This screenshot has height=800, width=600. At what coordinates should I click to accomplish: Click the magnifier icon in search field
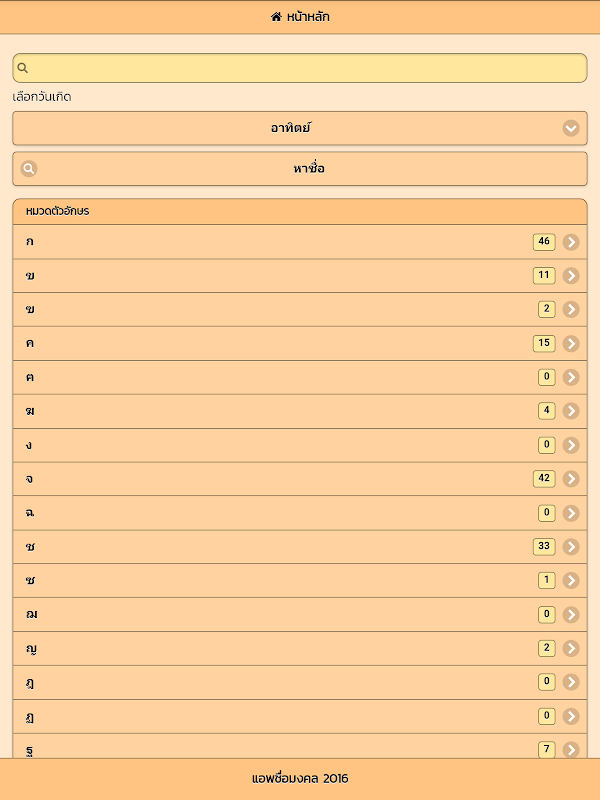tap(23, 68)
